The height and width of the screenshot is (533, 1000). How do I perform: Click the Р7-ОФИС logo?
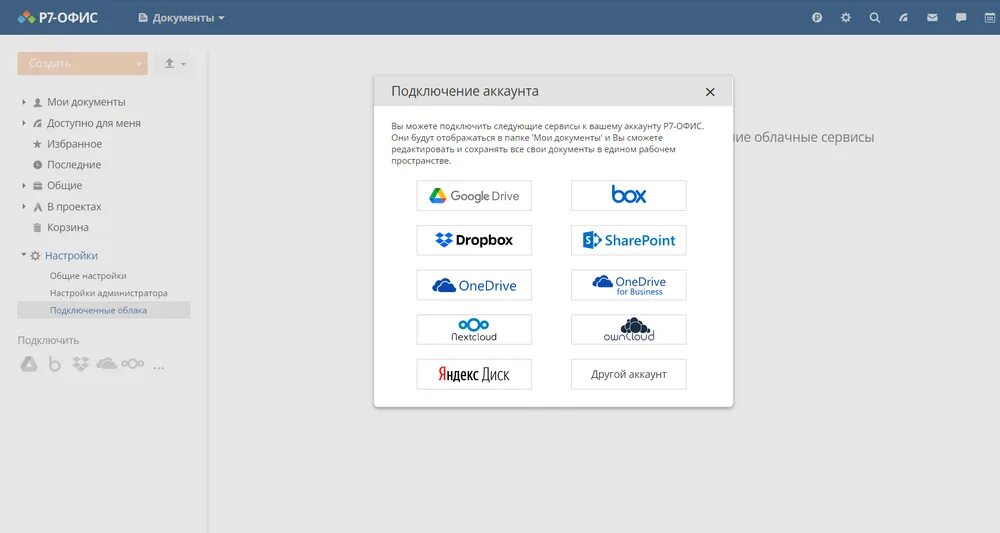tap(57, 18)
